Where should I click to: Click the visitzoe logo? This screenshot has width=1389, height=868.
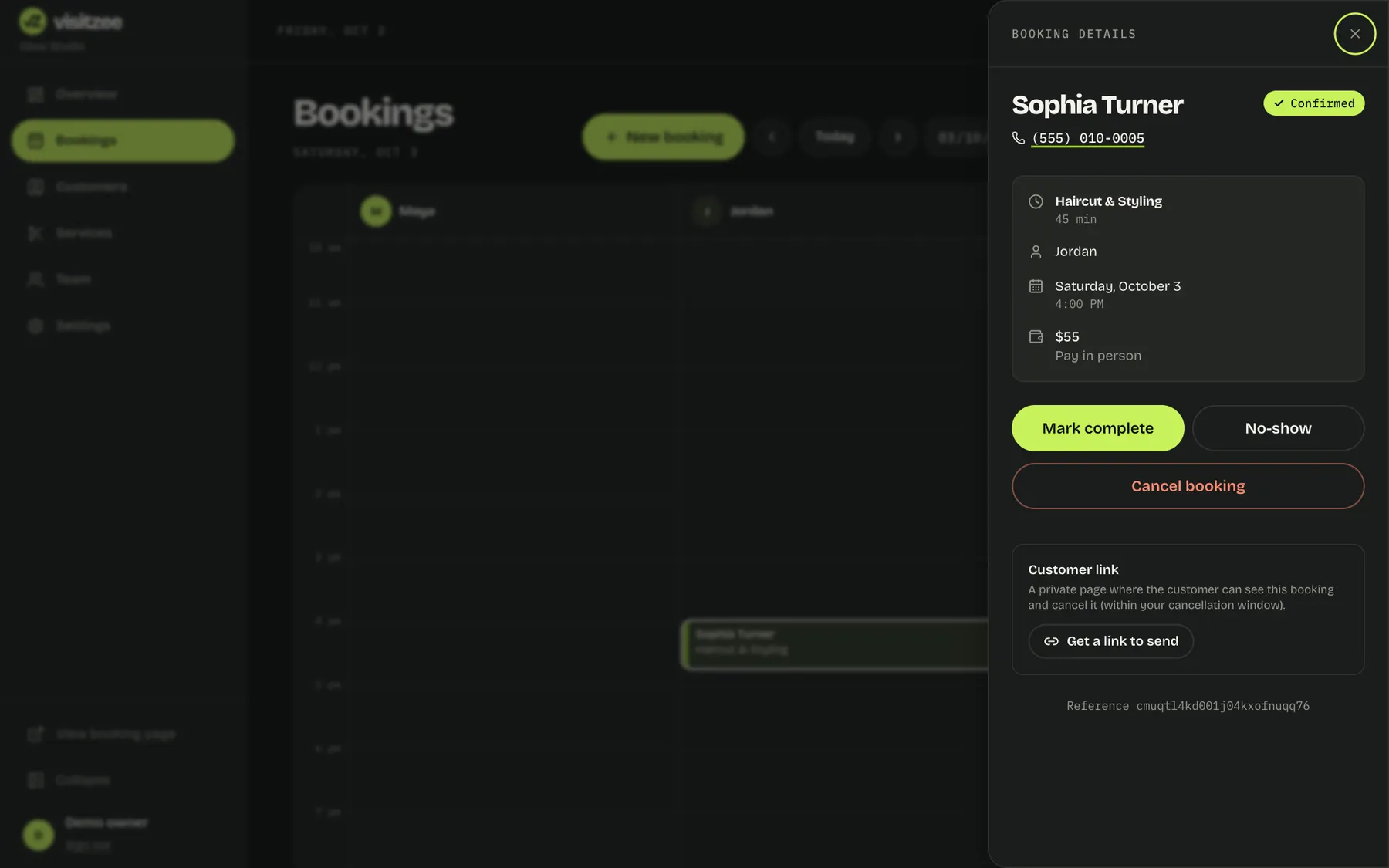[70, 22]
